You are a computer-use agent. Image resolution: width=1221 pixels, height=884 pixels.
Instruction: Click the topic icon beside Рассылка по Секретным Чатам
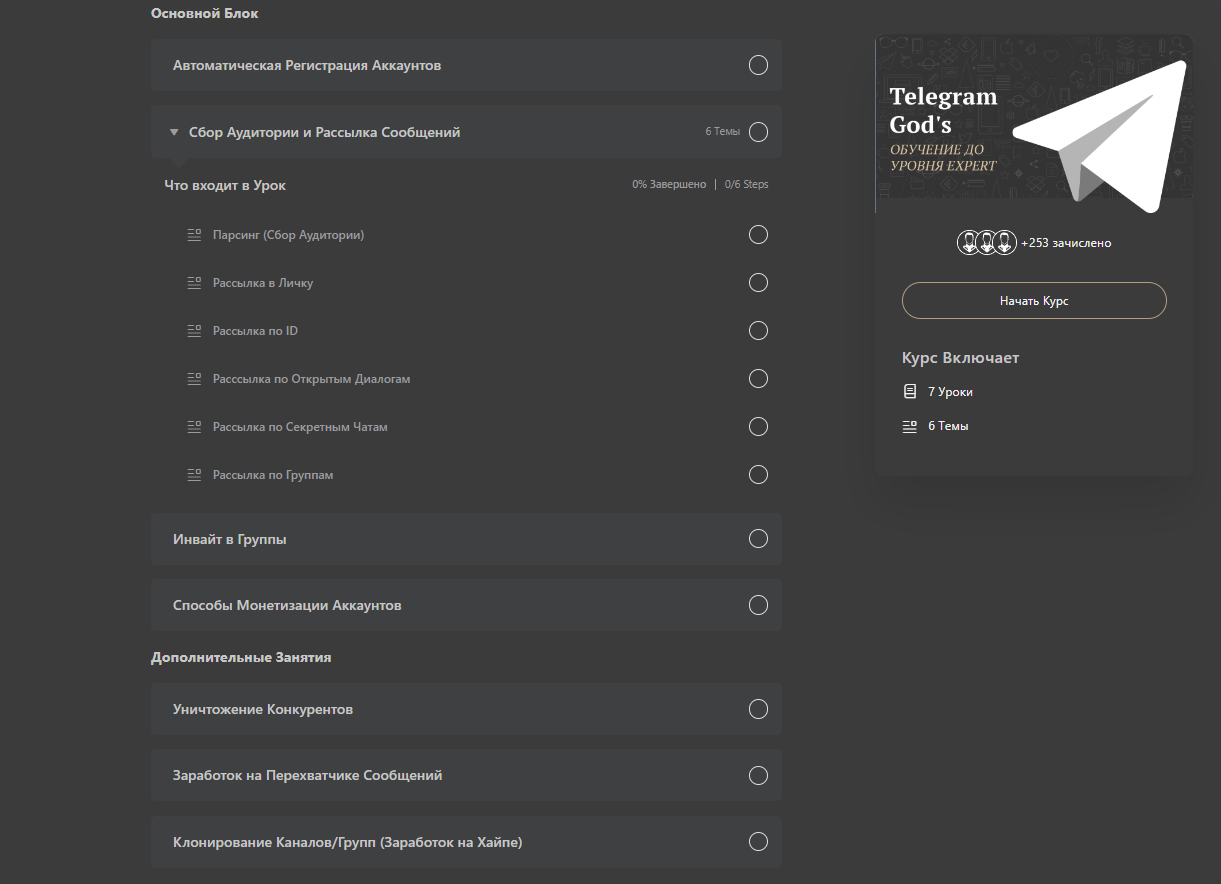coord(194,427)
